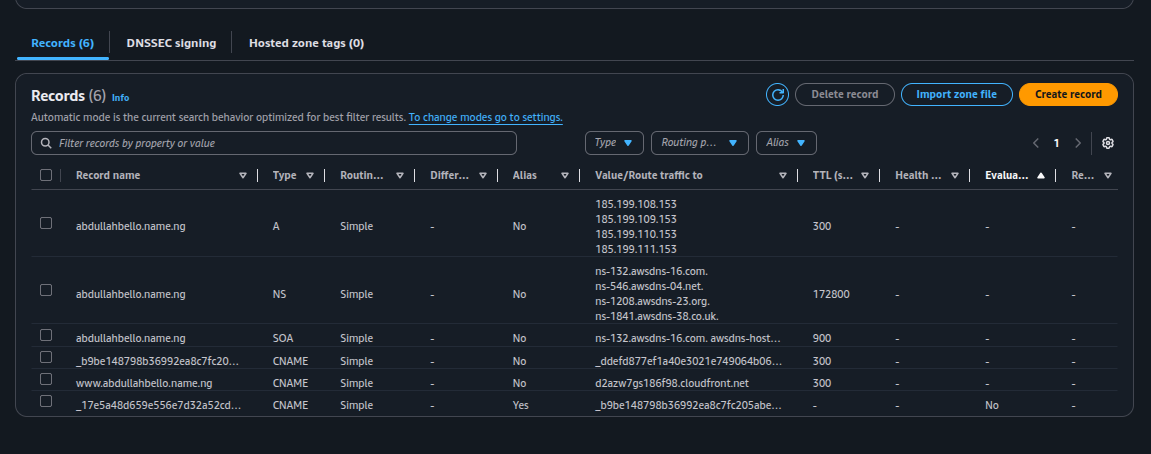Click the Delete record button
The image size is (1151, 454).
click(x=845, y=95)
